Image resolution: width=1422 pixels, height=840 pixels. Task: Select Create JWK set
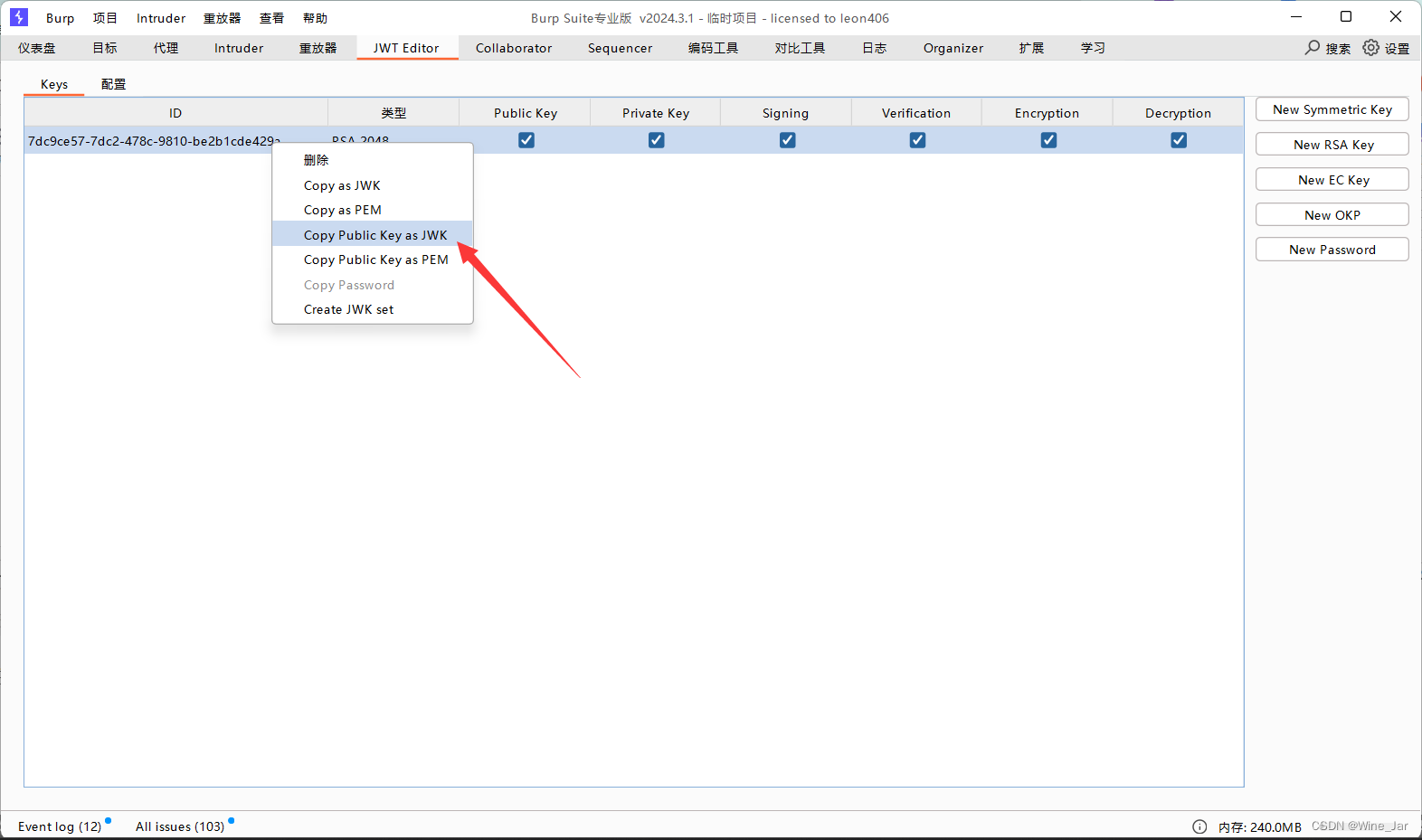(373, 309)
